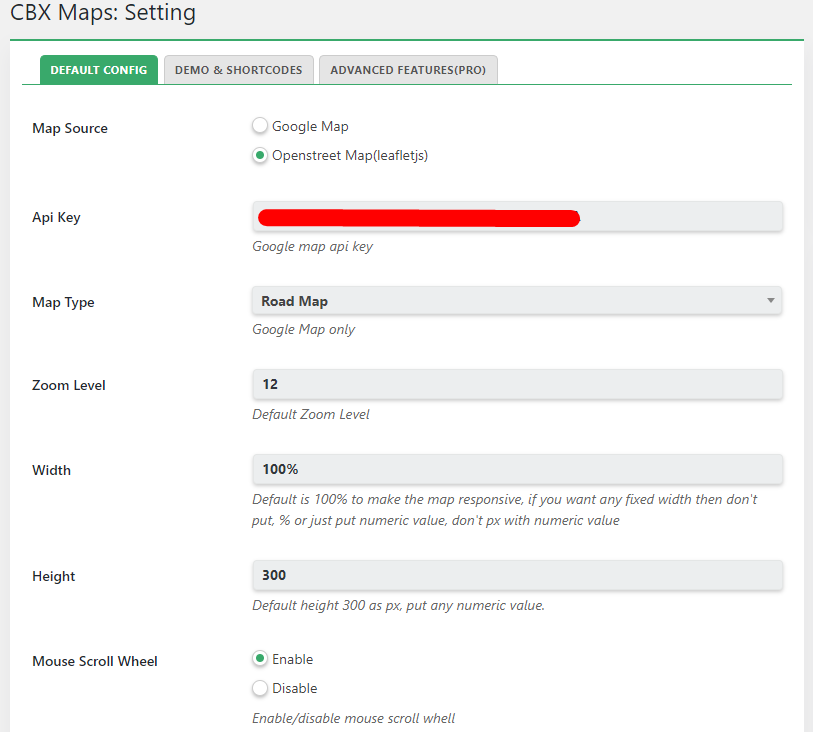Select the Google Map radio option

(x=260, y=126)
